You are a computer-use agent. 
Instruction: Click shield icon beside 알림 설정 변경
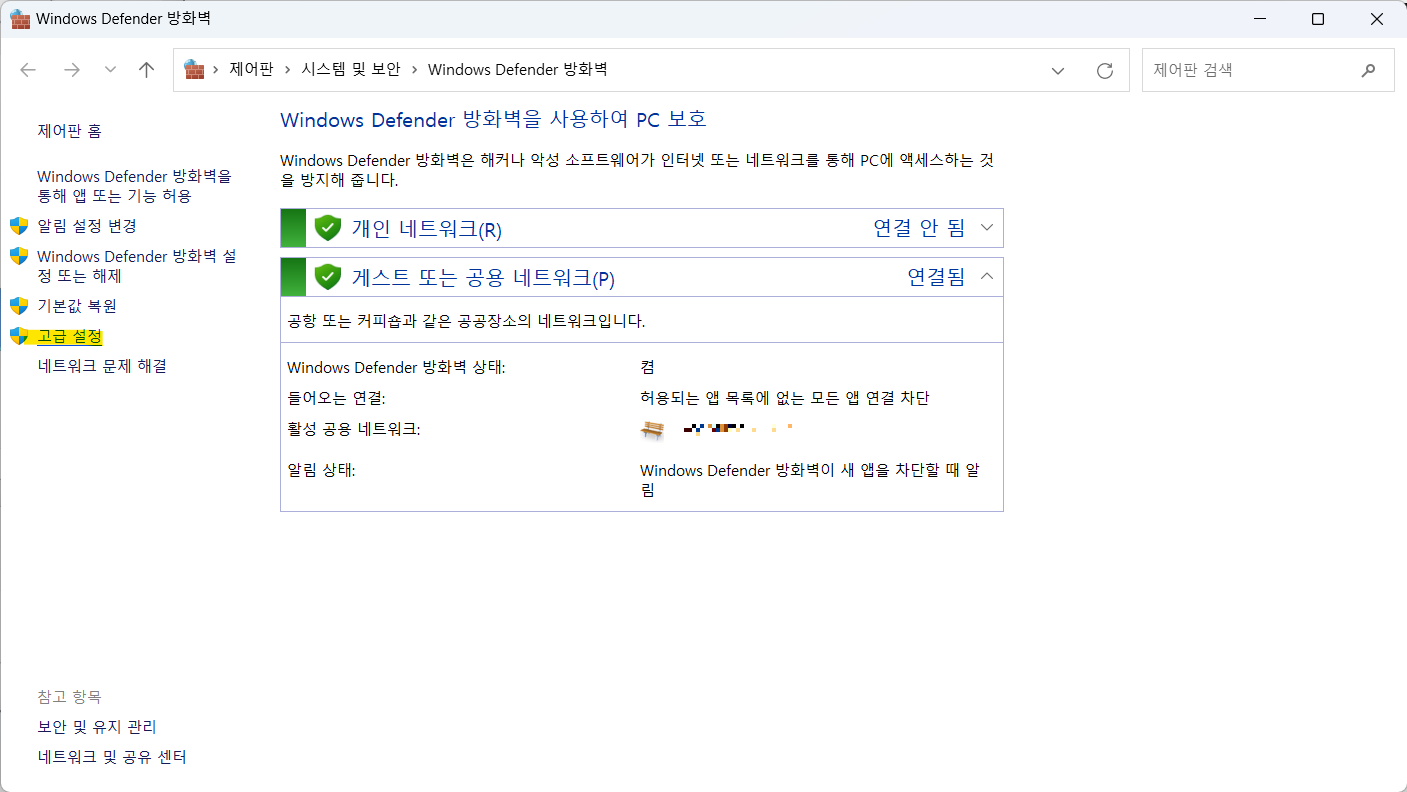(19, 226)
